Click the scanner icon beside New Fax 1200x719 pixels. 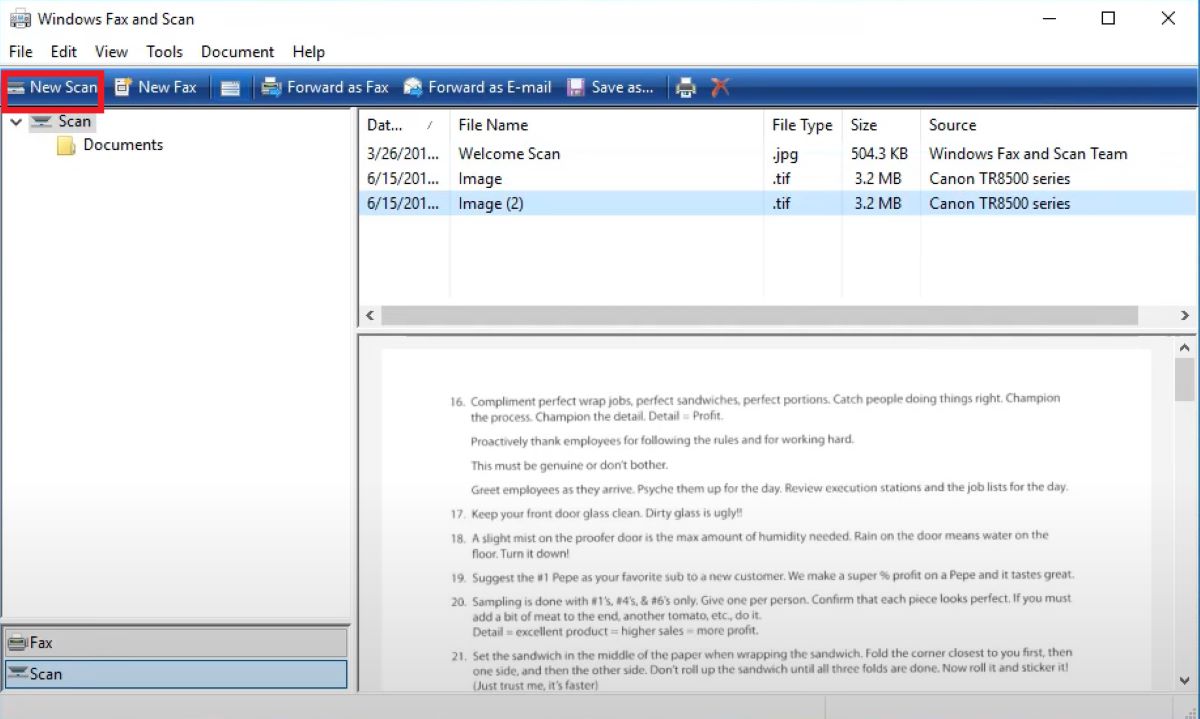(230, 87)
